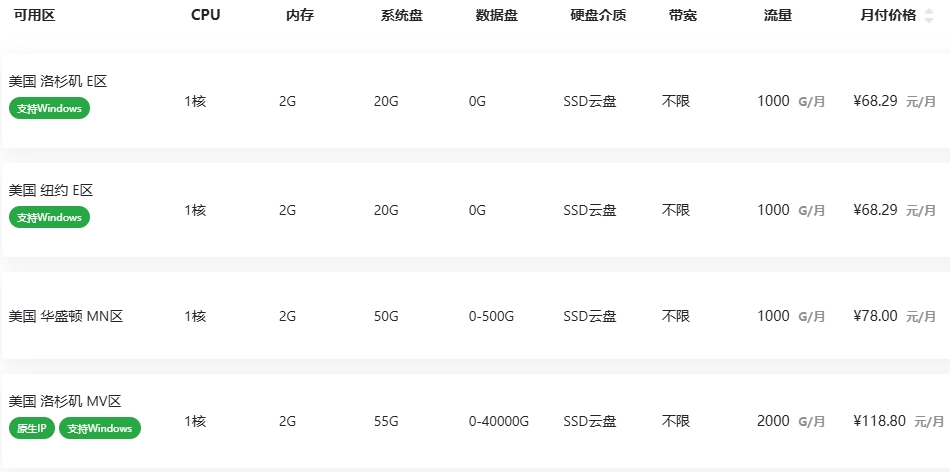Click 支持Windows badge under 洛杉矶 E区
950x472 pixels.
coord(49,108)
